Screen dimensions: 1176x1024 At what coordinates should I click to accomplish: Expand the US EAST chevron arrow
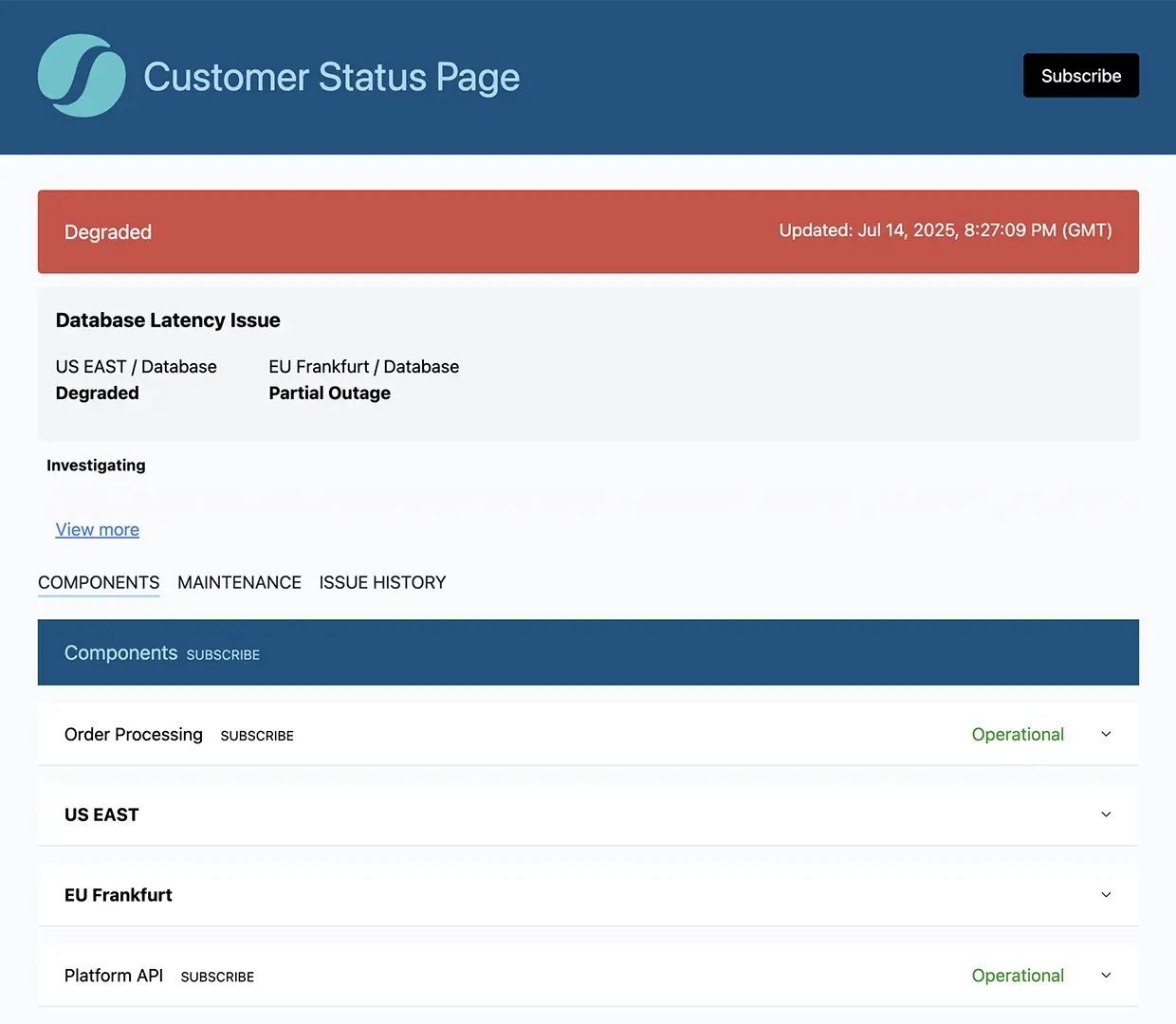click(x=1106, y=814)
